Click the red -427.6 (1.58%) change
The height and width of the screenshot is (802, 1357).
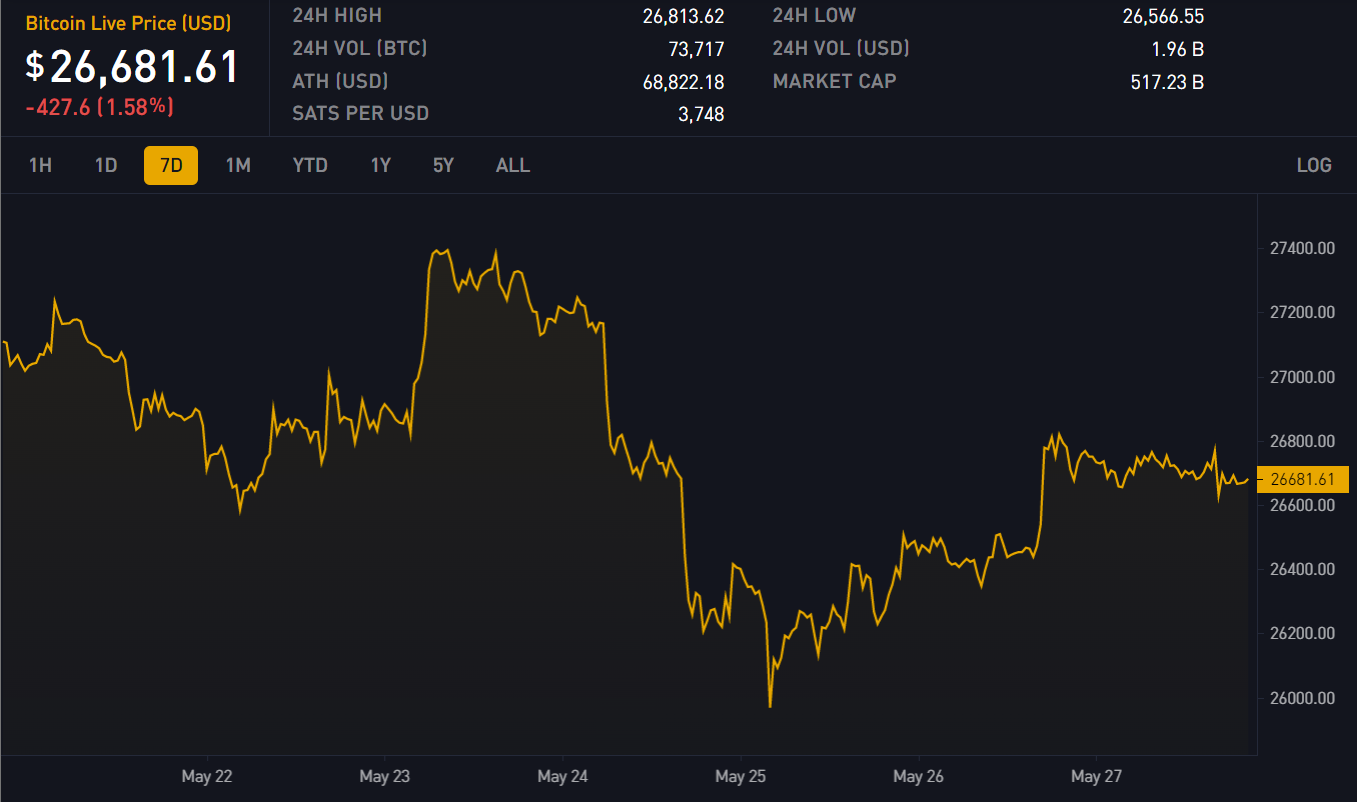tap(99, 107)
